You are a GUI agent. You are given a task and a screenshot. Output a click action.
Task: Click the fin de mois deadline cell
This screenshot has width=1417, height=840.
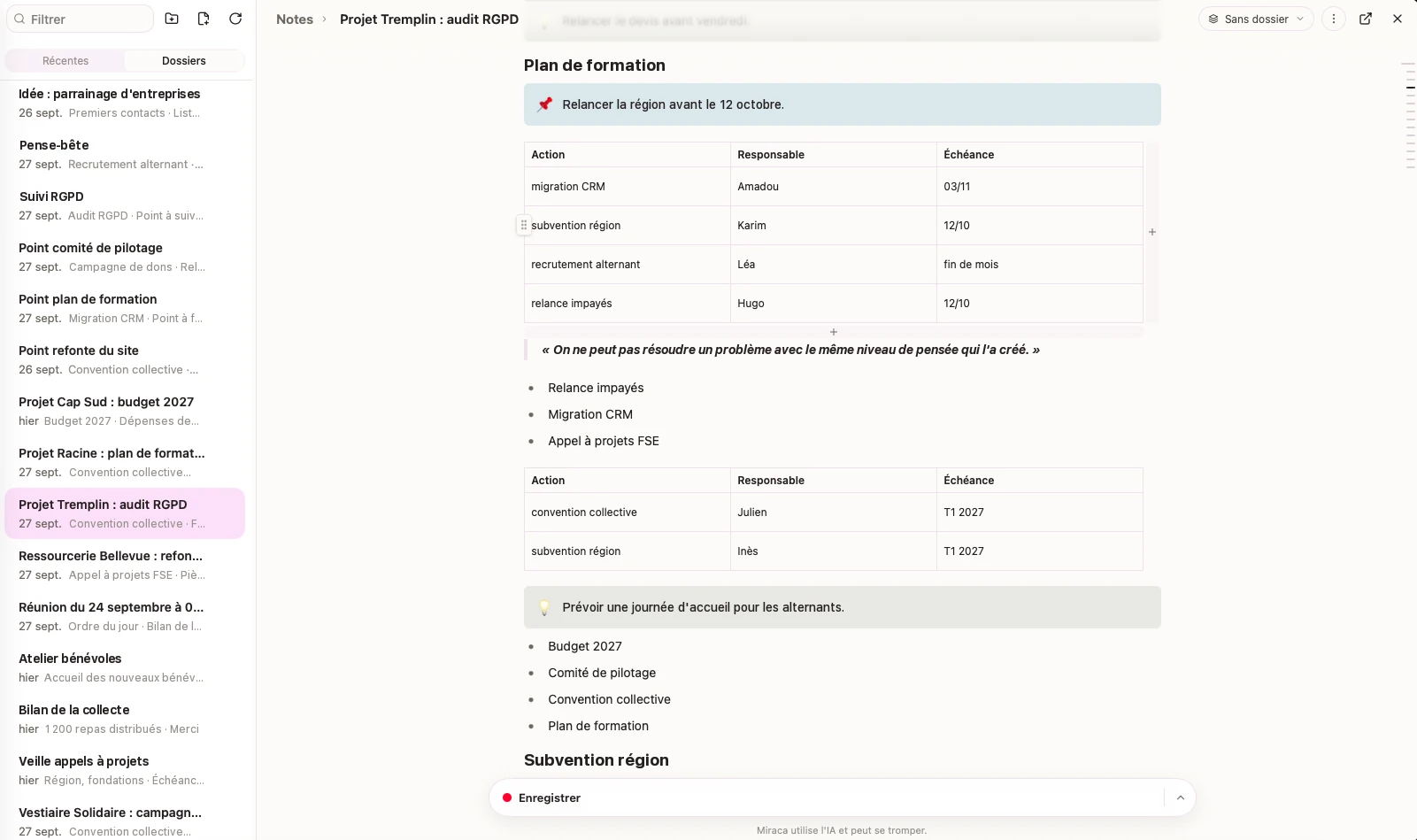click(1040, 265)
